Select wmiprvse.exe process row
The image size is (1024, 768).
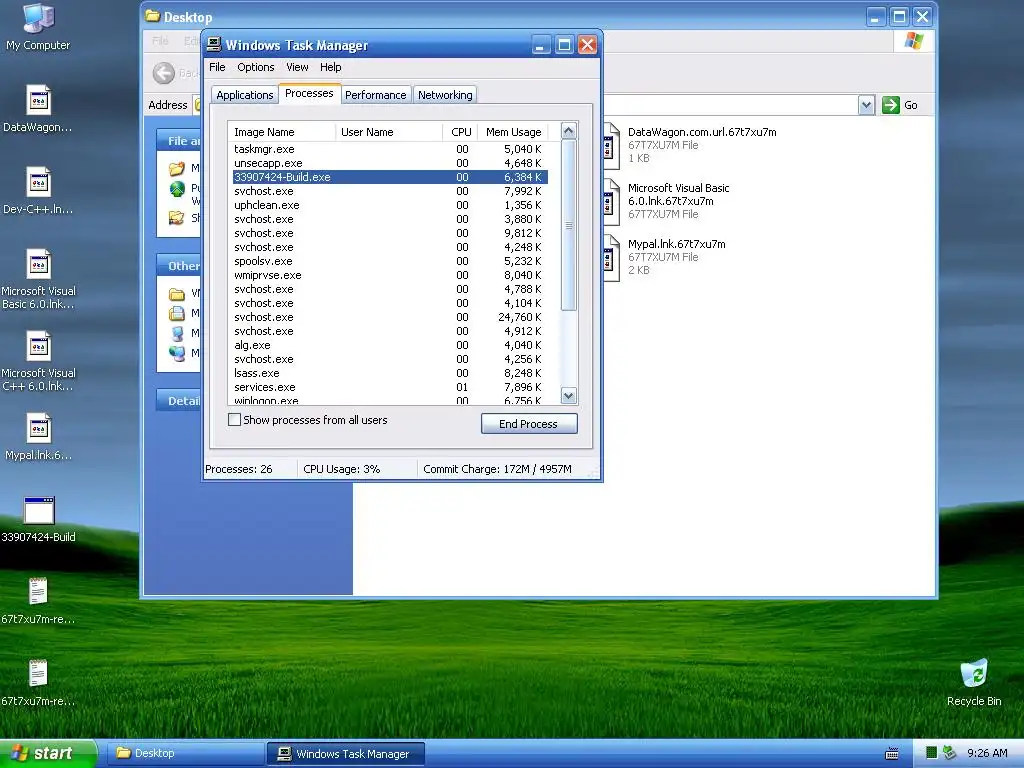[x=390, y=275]
